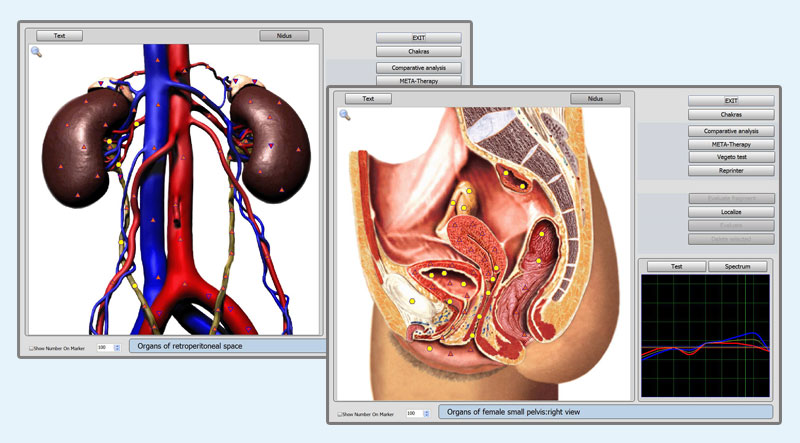The height and width of the screenshot is (443, 800).
Task: Select the Test tab above graph
Action: point(676,267)
